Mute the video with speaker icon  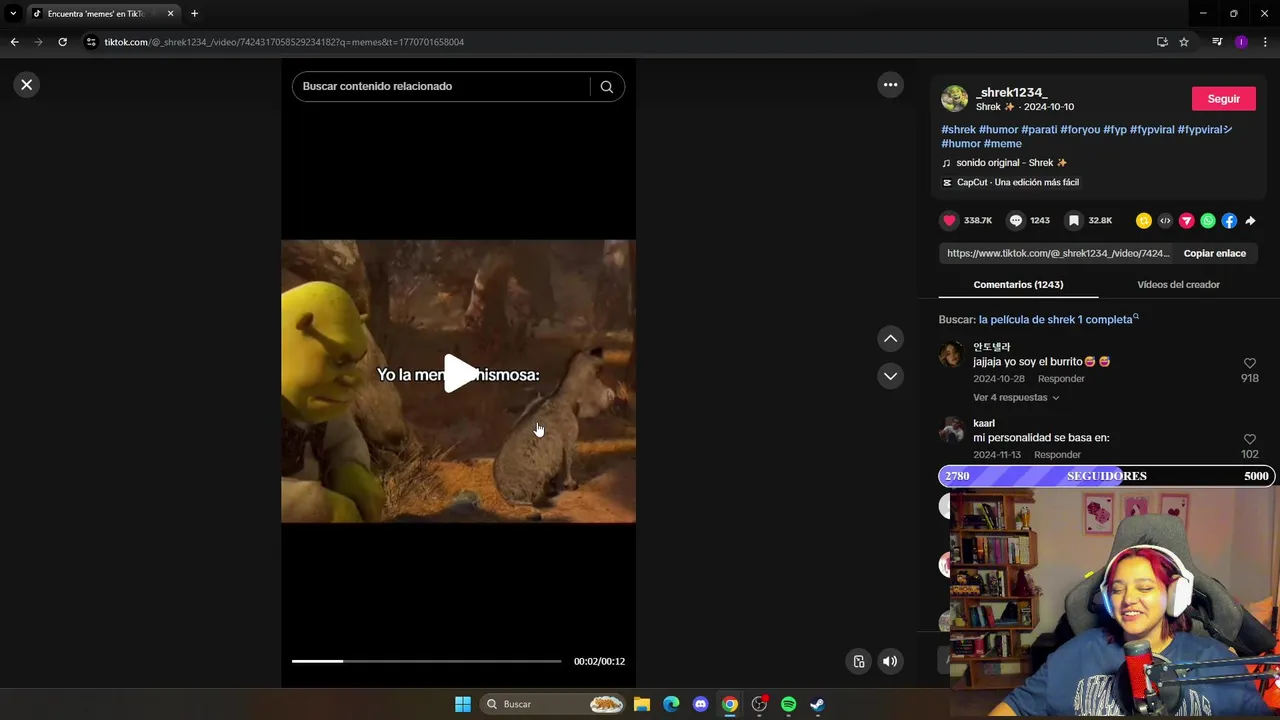click(890, 661)
